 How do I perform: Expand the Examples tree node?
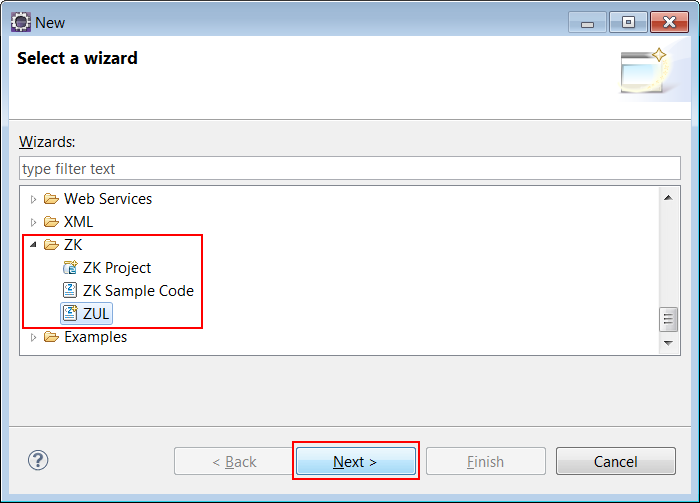pyautogui.click(x=33, y=337)
